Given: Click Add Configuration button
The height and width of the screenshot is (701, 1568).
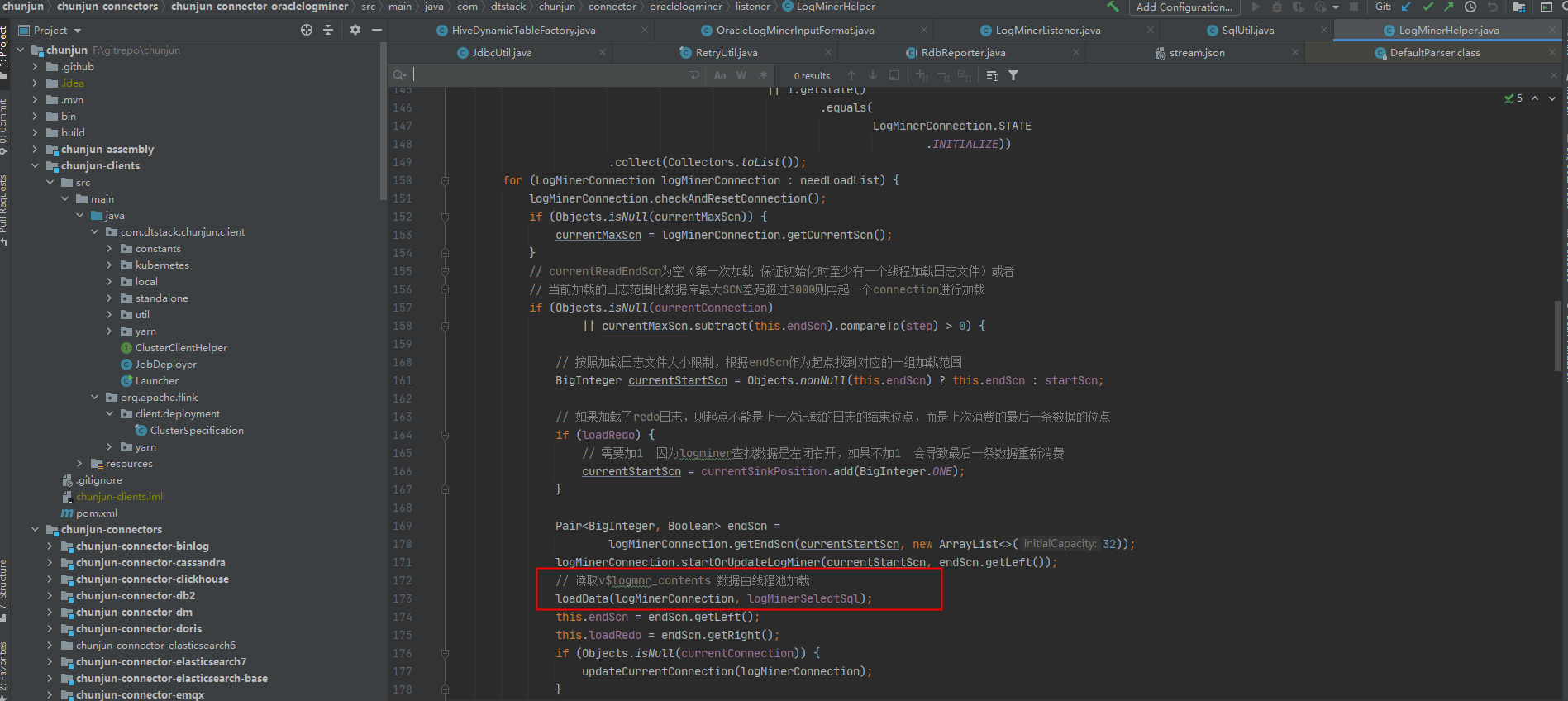Looking at the screenshot, I should [x=1184, y=7].
